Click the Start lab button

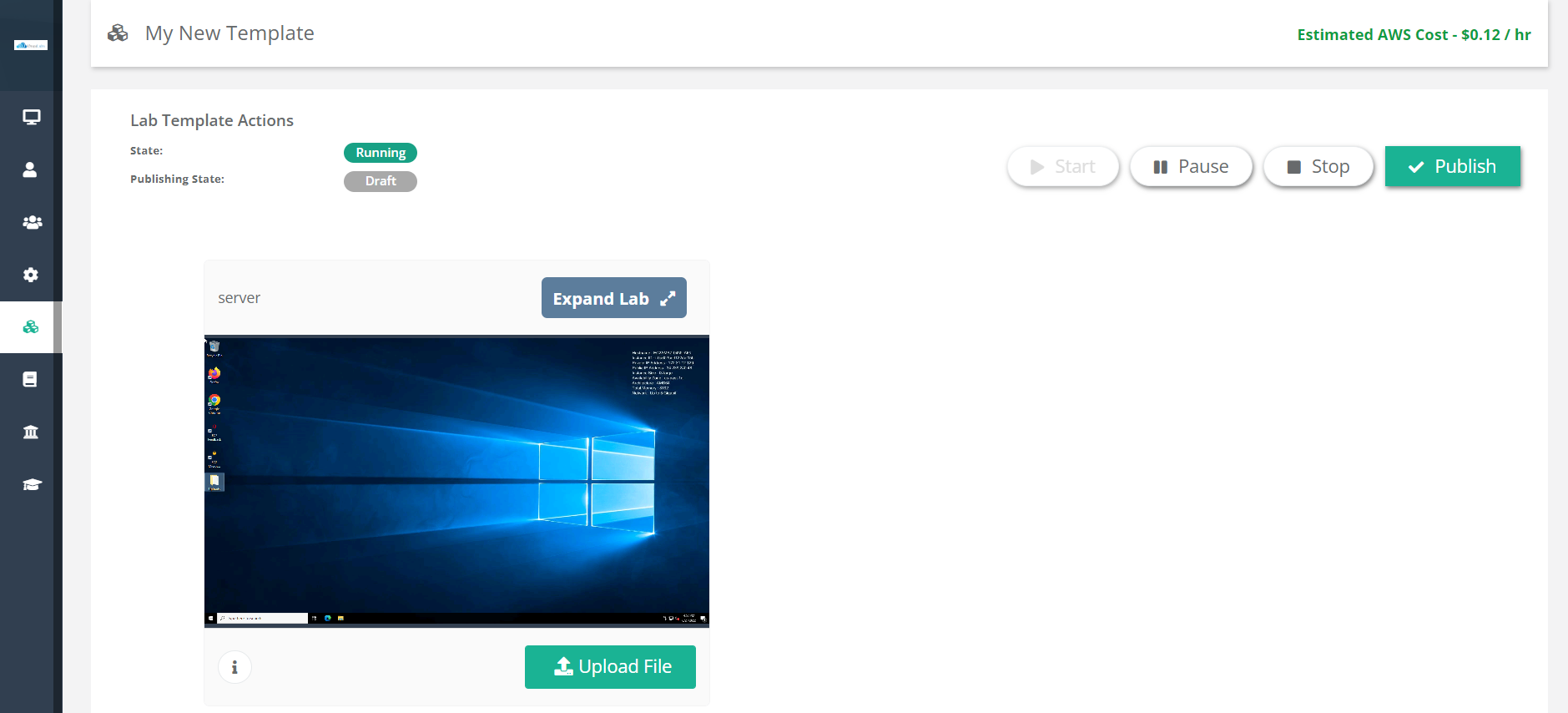[x=1062, y=166]
